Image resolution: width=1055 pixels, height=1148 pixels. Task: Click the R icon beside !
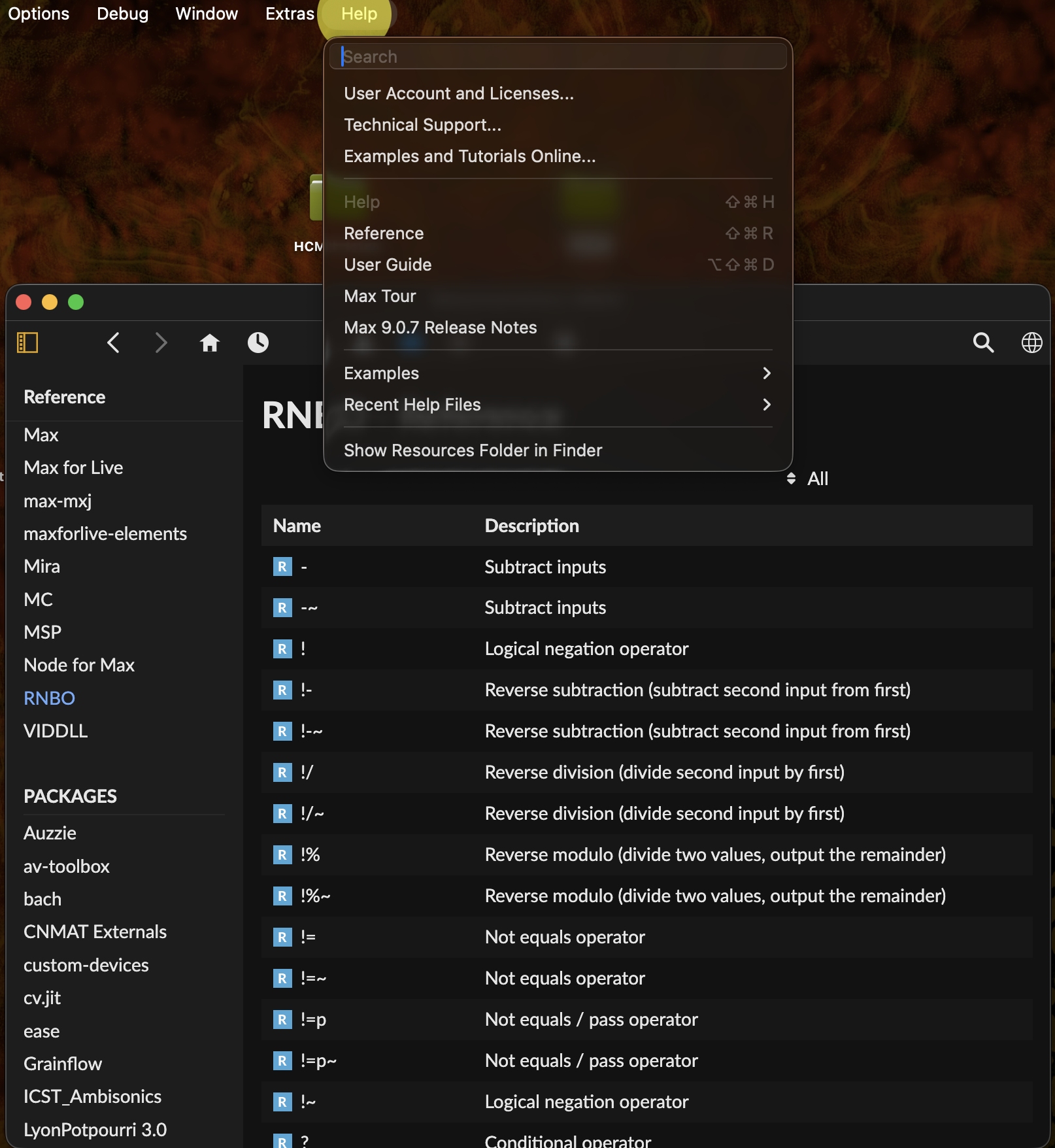pyautogui.click(x=282, y=649)
